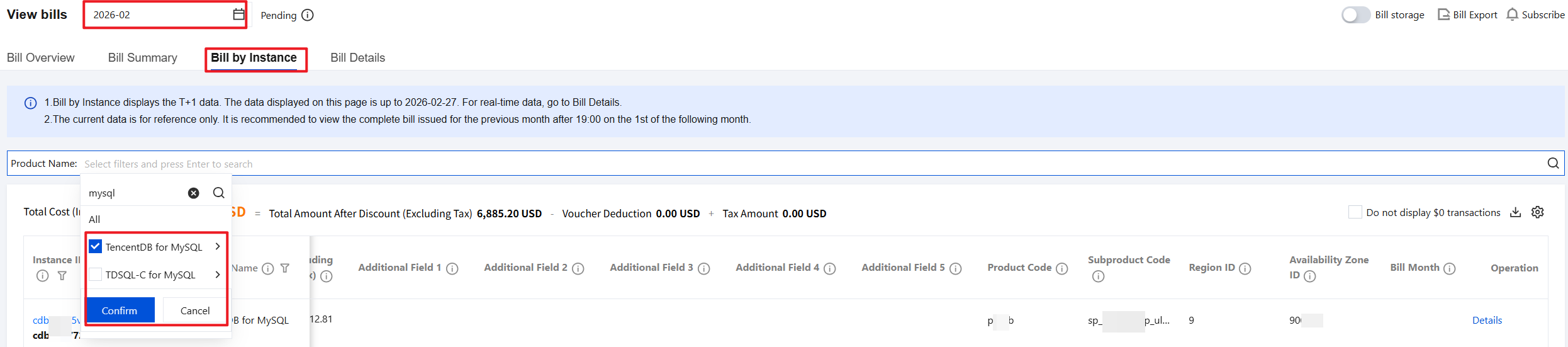The image size is (1568, 347).
Task: Expand TDSQL-C for MySQL submenu arrow
Action: coord(218,275)
